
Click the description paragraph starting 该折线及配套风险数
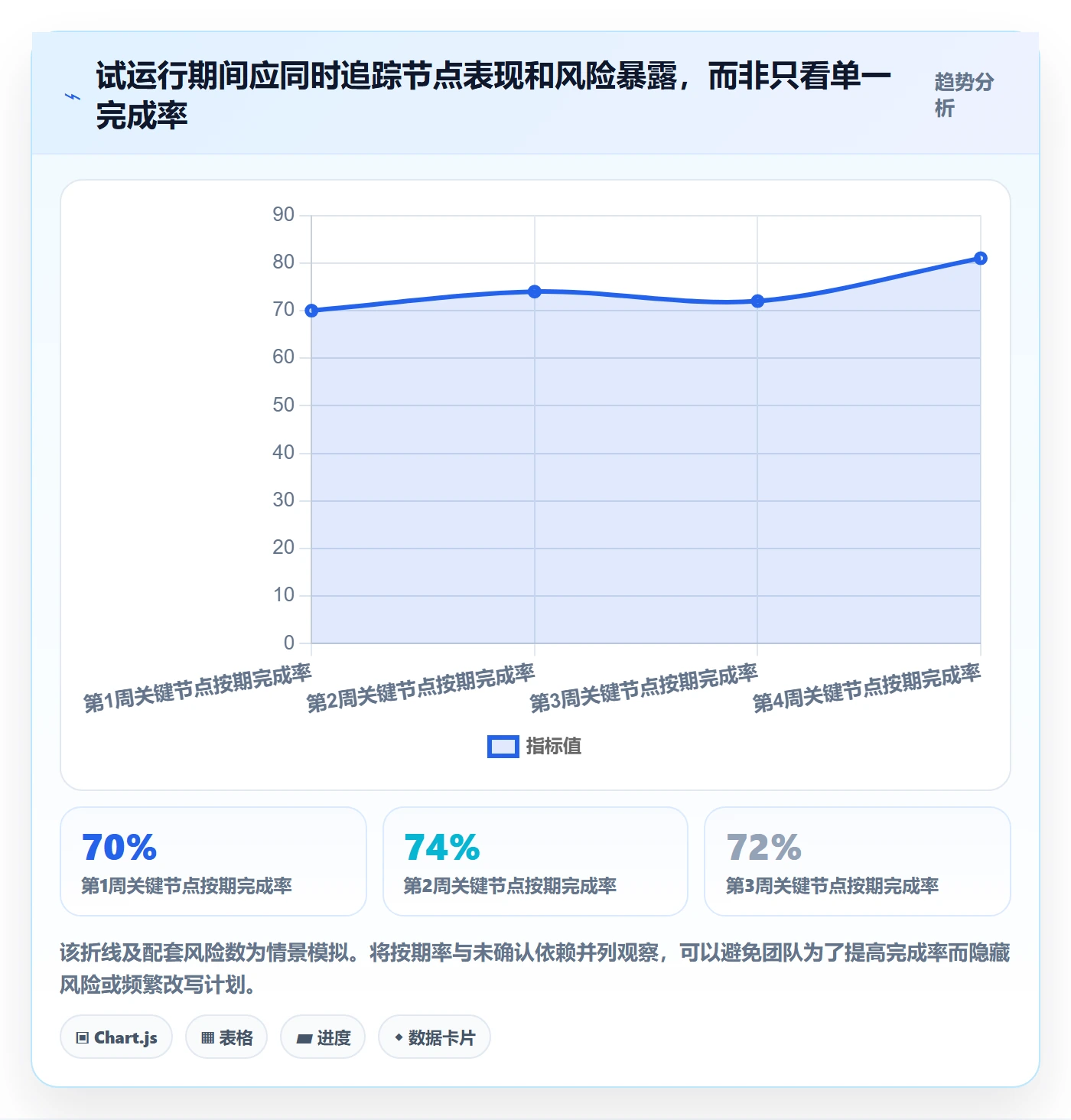[535, 968]
